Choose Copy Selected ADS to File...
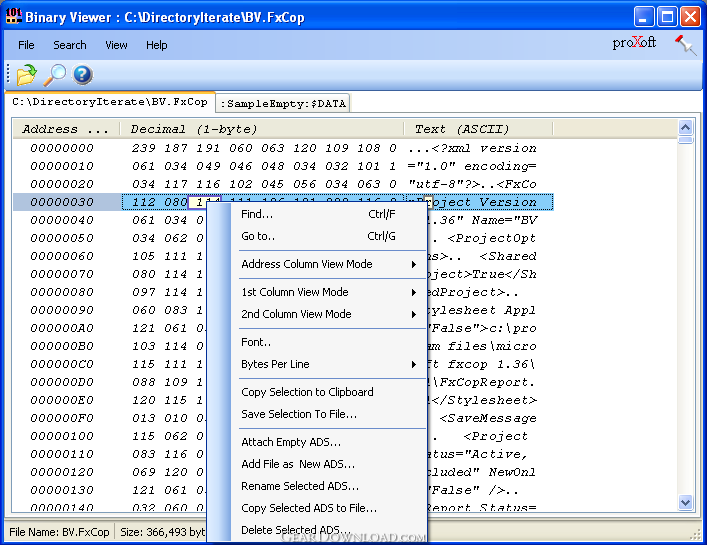The width and height of the screenshot is (707, 545). pyautogui.click(x=317, y=508)
